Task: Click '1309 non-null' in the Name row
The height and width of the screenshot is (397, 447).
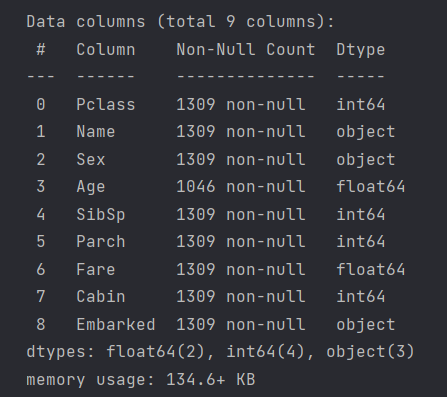Action: click(x=241, y=132)
